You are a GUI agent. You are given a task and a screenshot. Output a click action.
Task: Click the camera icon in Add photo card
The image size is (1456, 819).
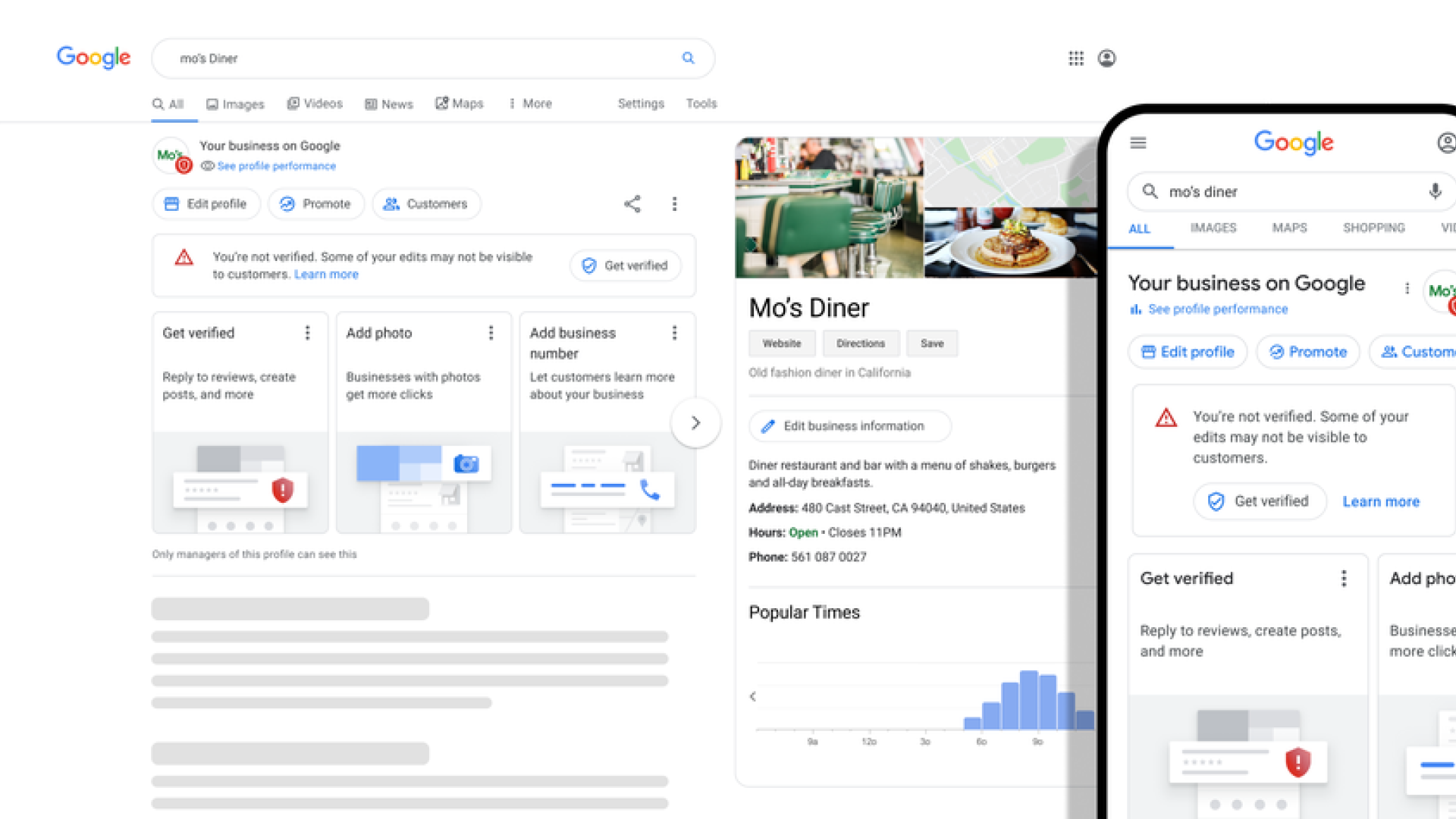(x=466, y=463)
